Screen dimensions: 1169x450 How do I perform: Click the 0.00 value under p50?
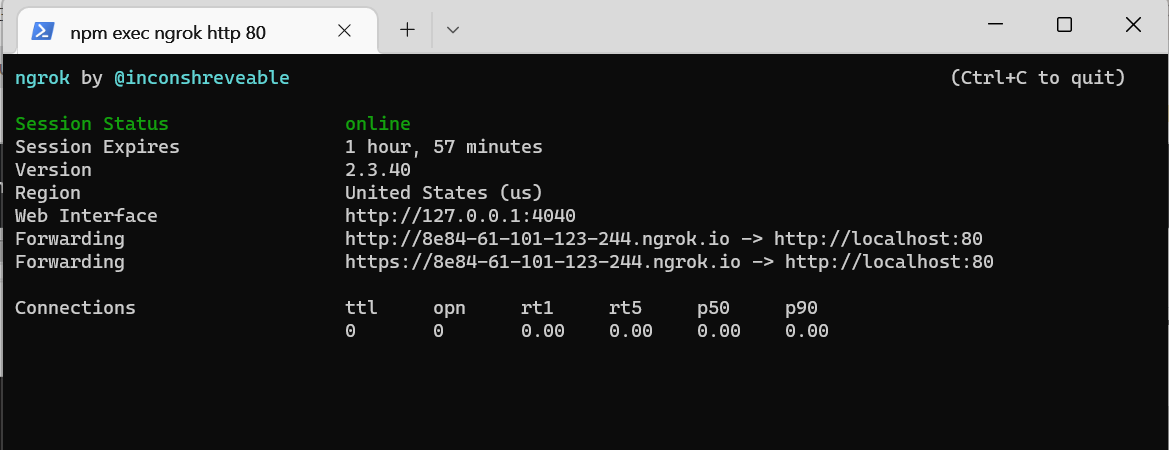[719, 332]
